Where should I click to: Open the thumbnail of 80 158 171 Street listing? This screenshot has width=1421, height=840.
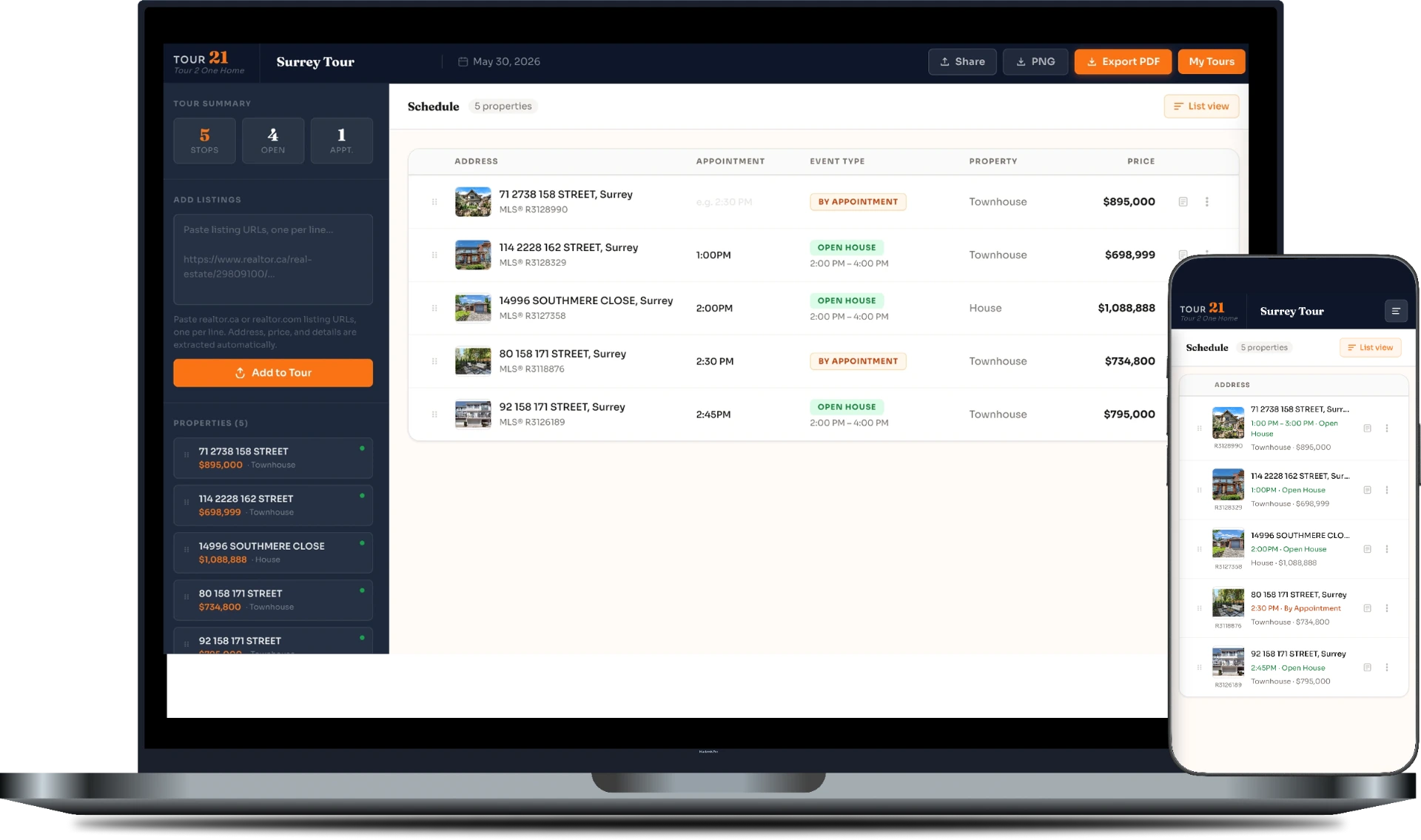pos(473,361)
